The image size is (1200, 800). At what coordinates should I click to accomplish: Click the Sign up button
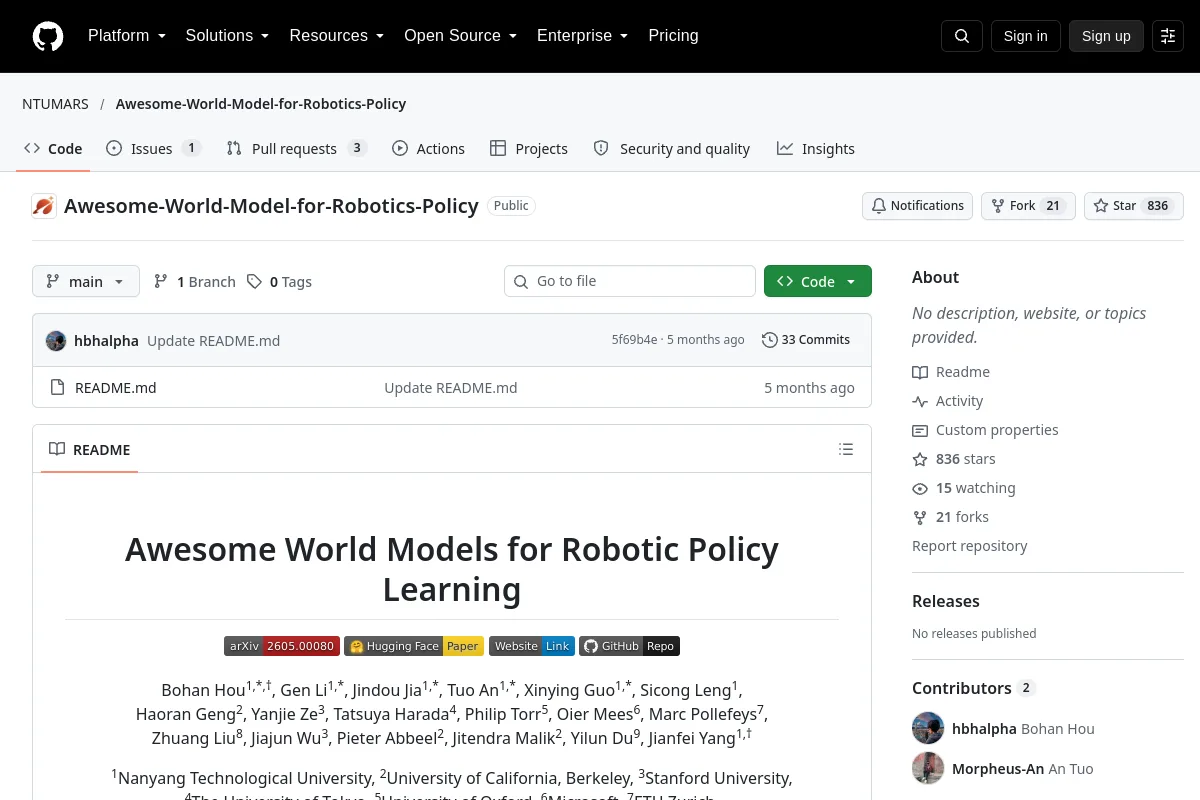click(x=1106, y=36)
